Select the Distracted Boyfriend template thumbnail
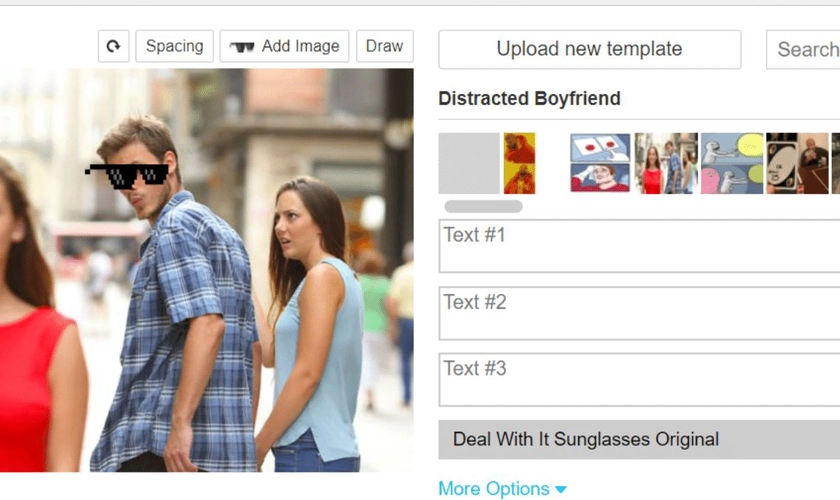This screenshot has height=500, width=840. click(666, 163)
